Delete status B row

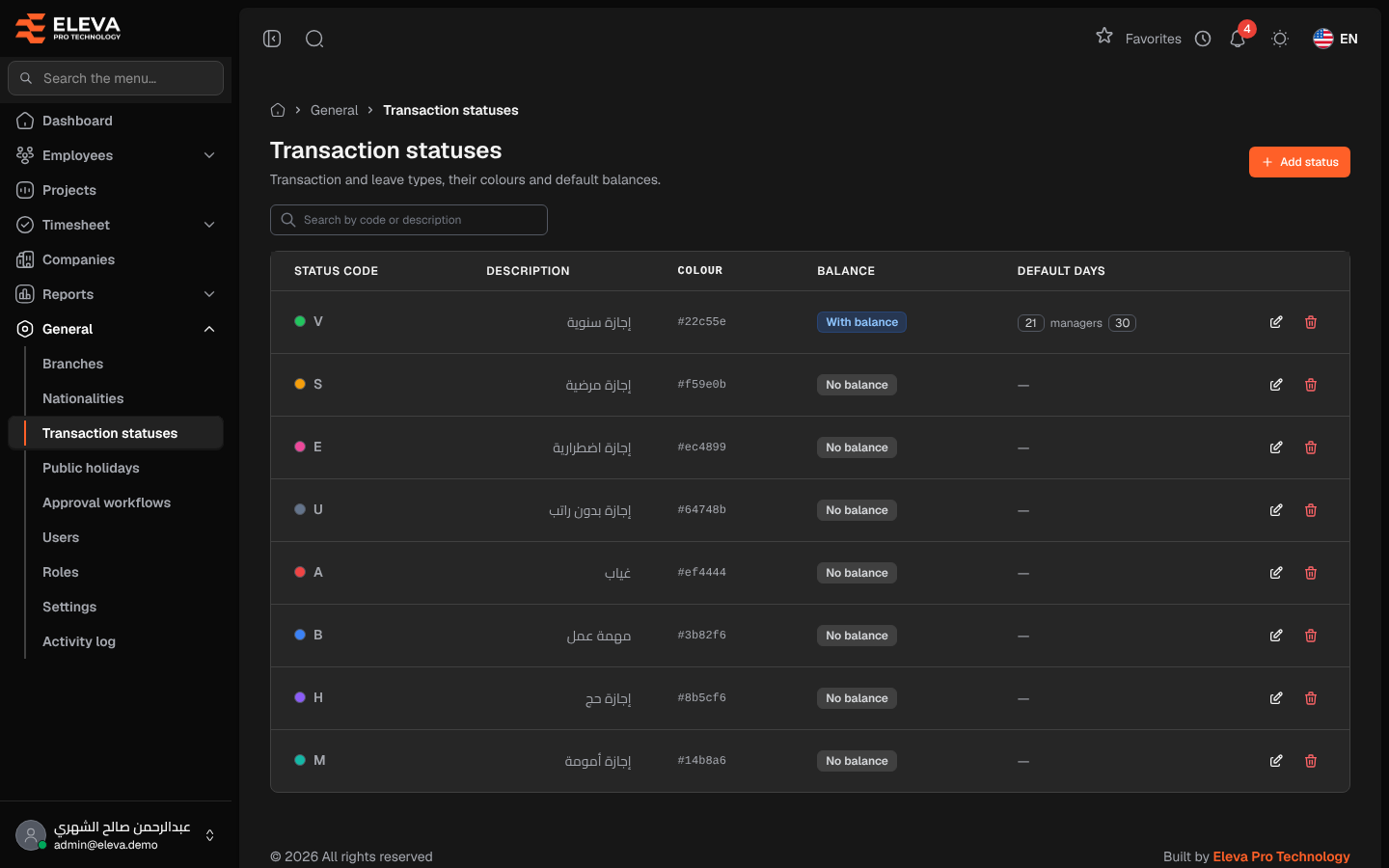(x=1311, y=636)
